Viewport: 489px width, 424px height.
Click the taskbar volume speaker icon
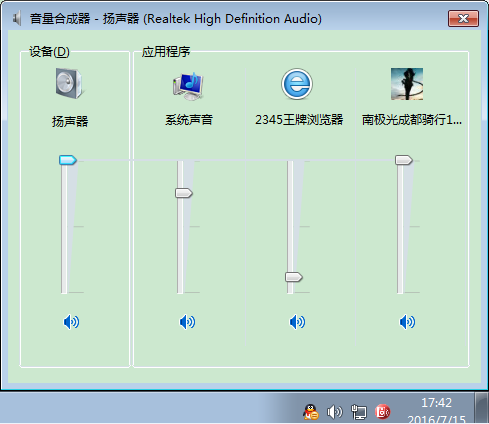click(334, 412)
